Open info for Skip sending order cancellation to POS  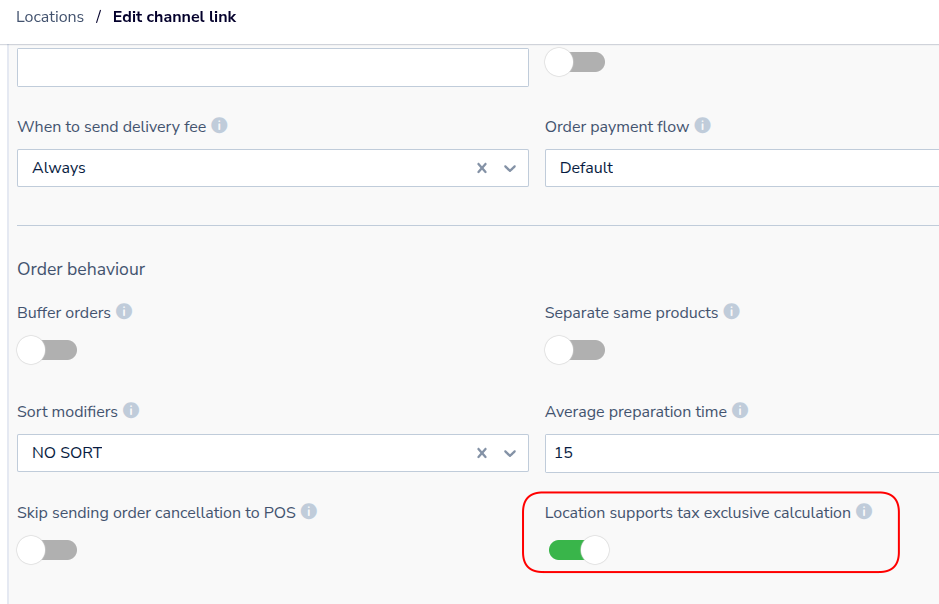click(x=308, y=512)
